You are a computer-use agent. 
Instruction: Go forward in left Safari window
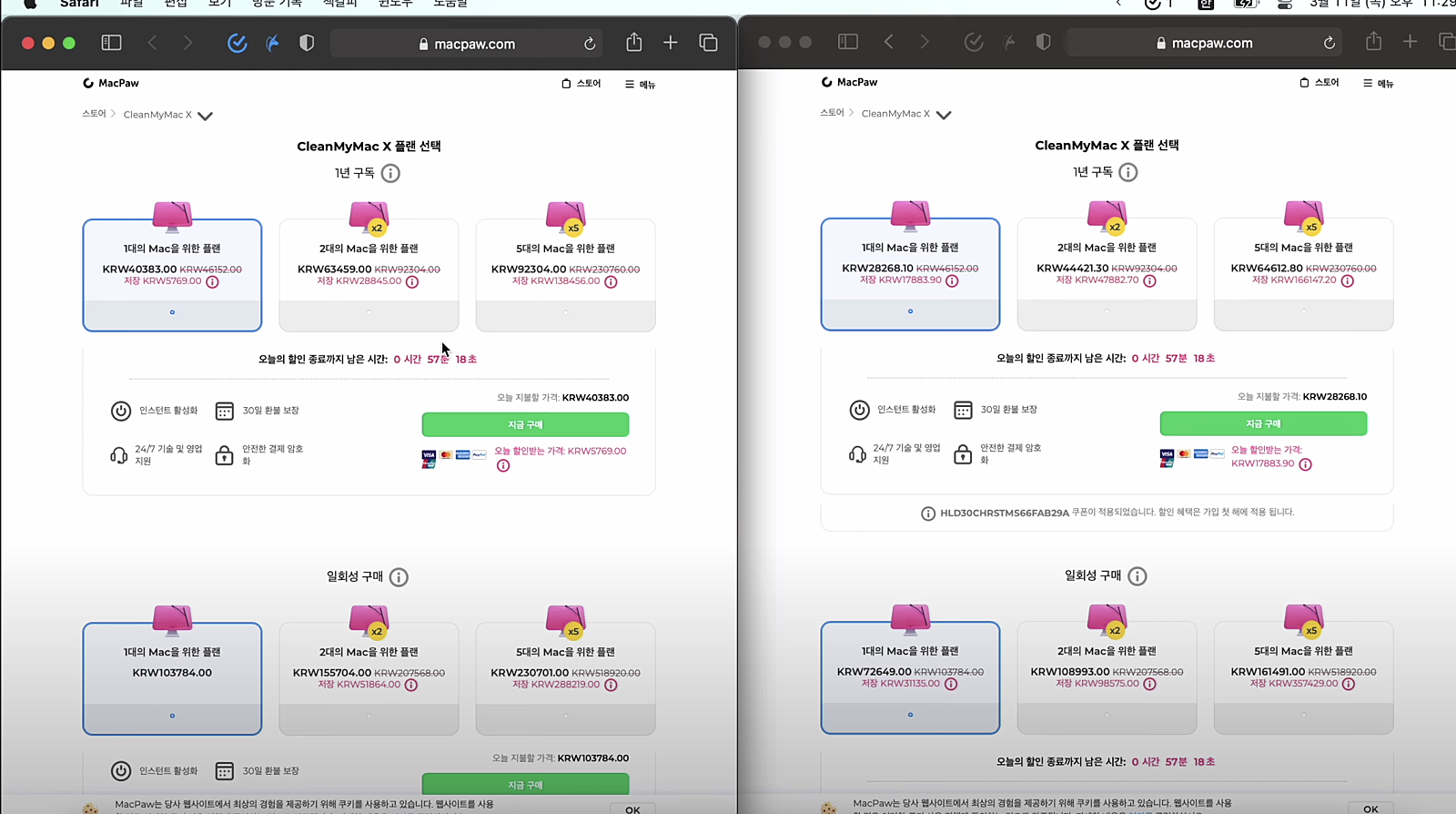(x=187, y=43)
